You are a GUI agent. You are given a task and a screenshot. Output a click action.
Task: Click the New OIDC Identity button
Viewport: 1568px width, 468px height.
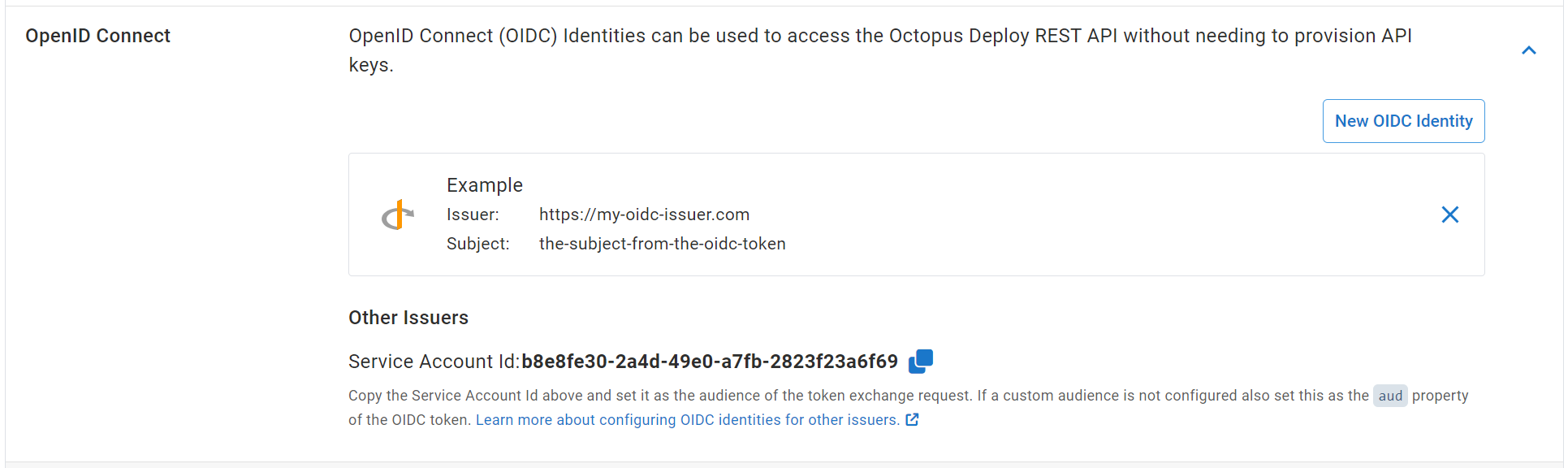coord(1403,121)
